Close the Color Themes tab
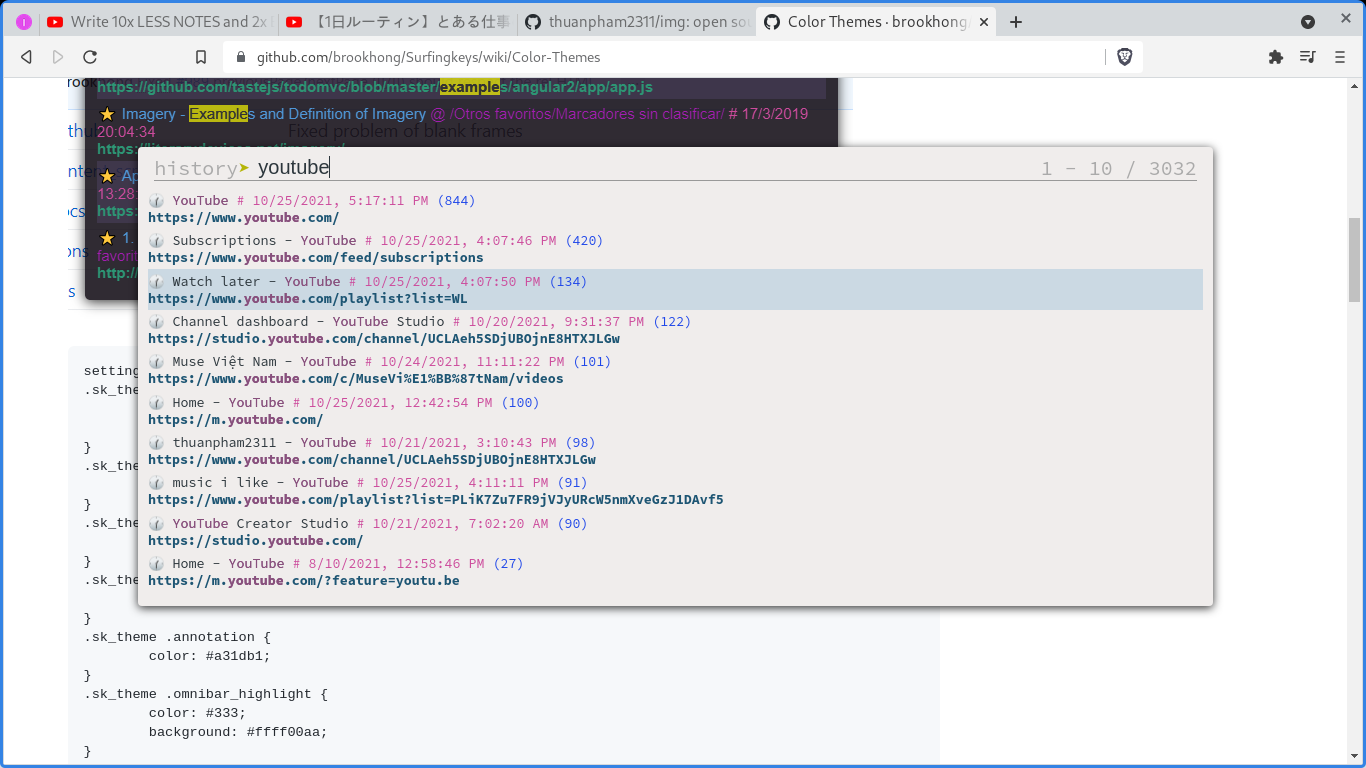This screenshot has width=1366, height=768. point(983,22)
